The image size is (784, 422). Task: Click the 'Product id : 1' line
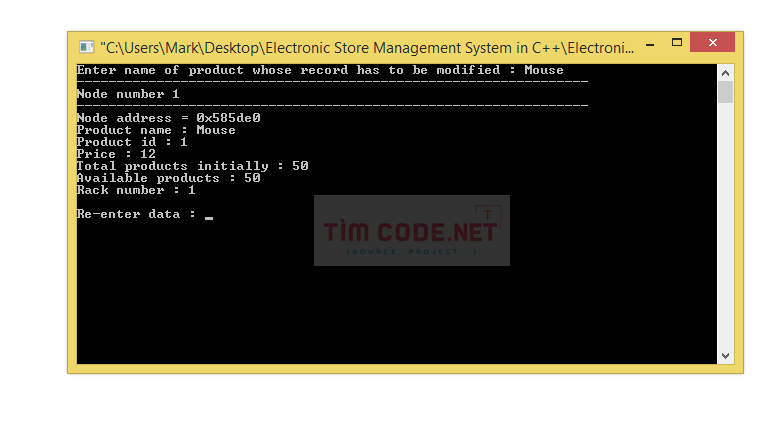(132, 142)
